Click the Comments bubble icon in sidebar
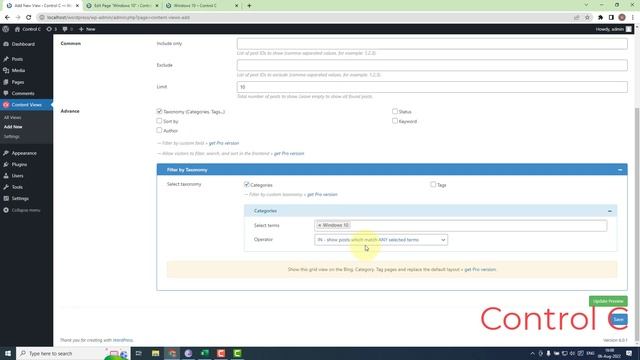 click(x=6, y=93)
